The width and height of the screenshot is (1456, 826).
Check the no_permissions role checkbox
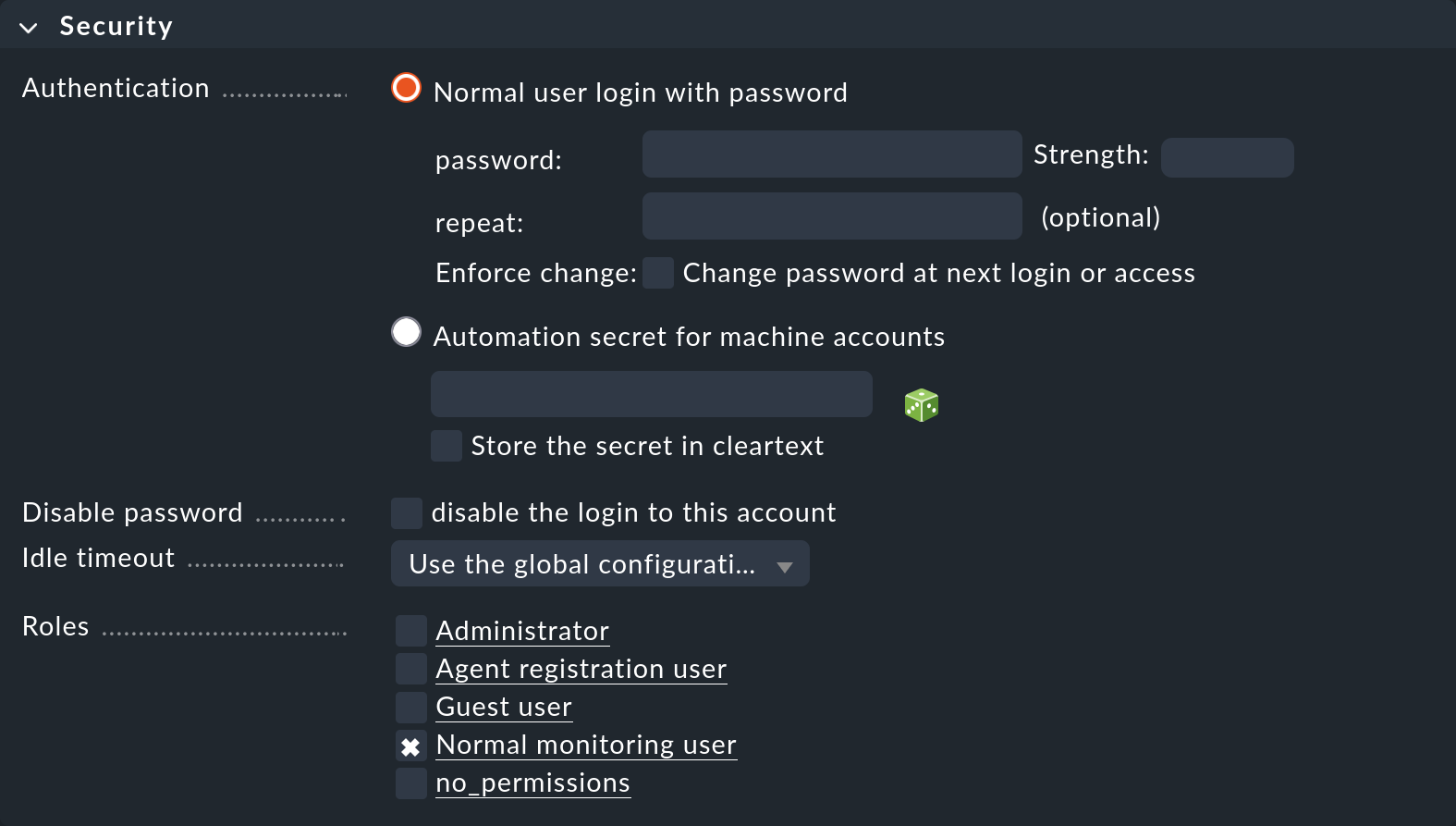(410, 783)
